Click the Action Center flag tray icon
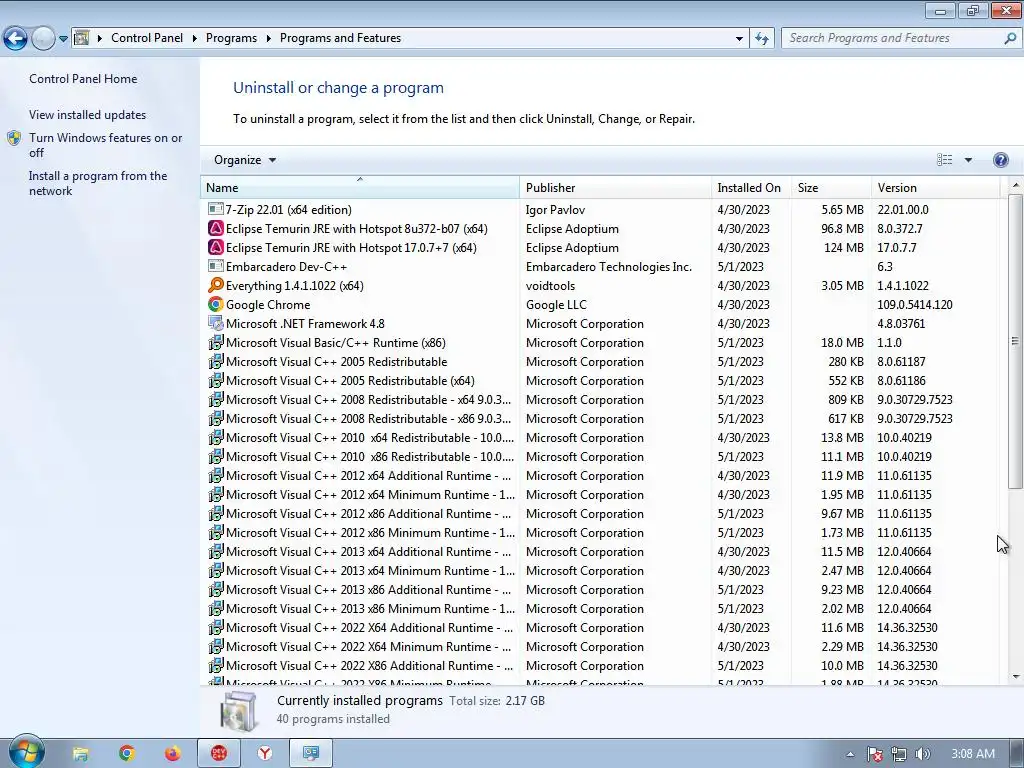 click(x=874, y=754)
